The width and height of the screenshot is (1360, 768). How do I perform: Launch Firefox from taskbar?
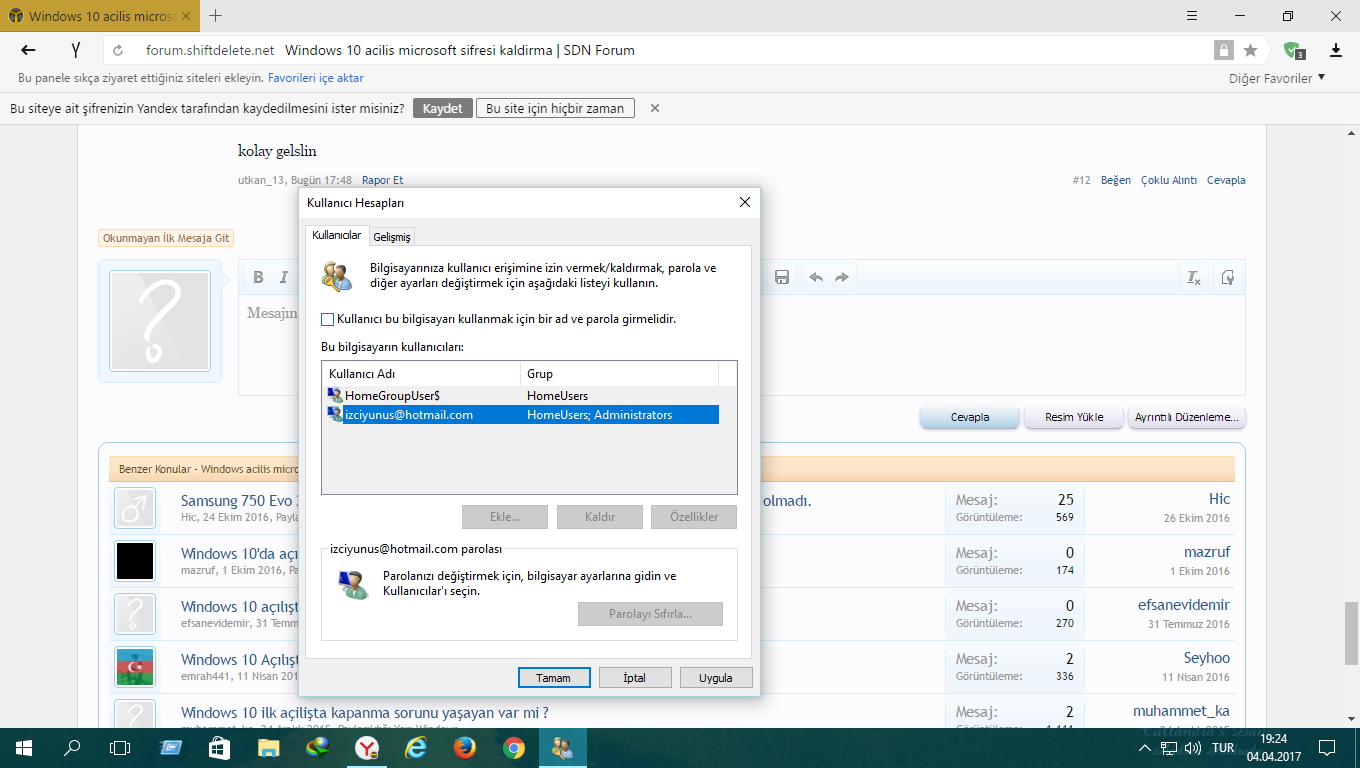click(465, 747)
